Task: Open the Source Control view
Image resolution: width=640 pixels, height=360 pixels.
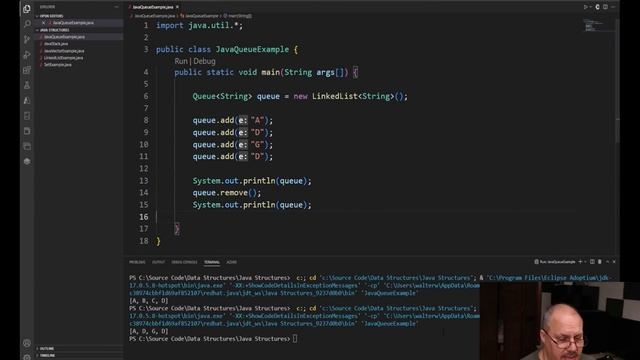Action: click(x=27, y=39)
